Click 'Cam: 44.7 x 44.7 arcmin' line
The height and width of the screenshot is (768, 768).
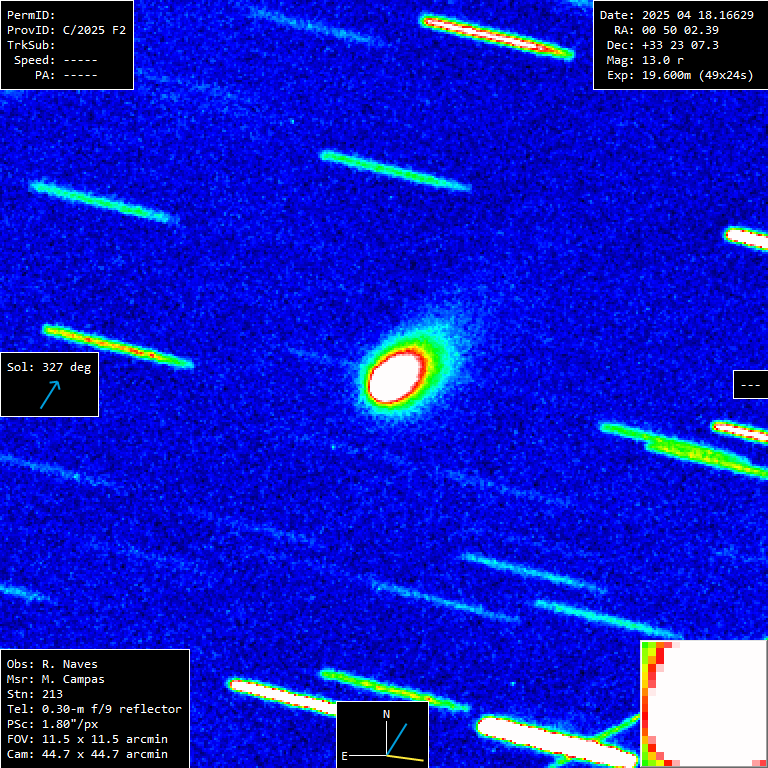[x=87, y=754]
